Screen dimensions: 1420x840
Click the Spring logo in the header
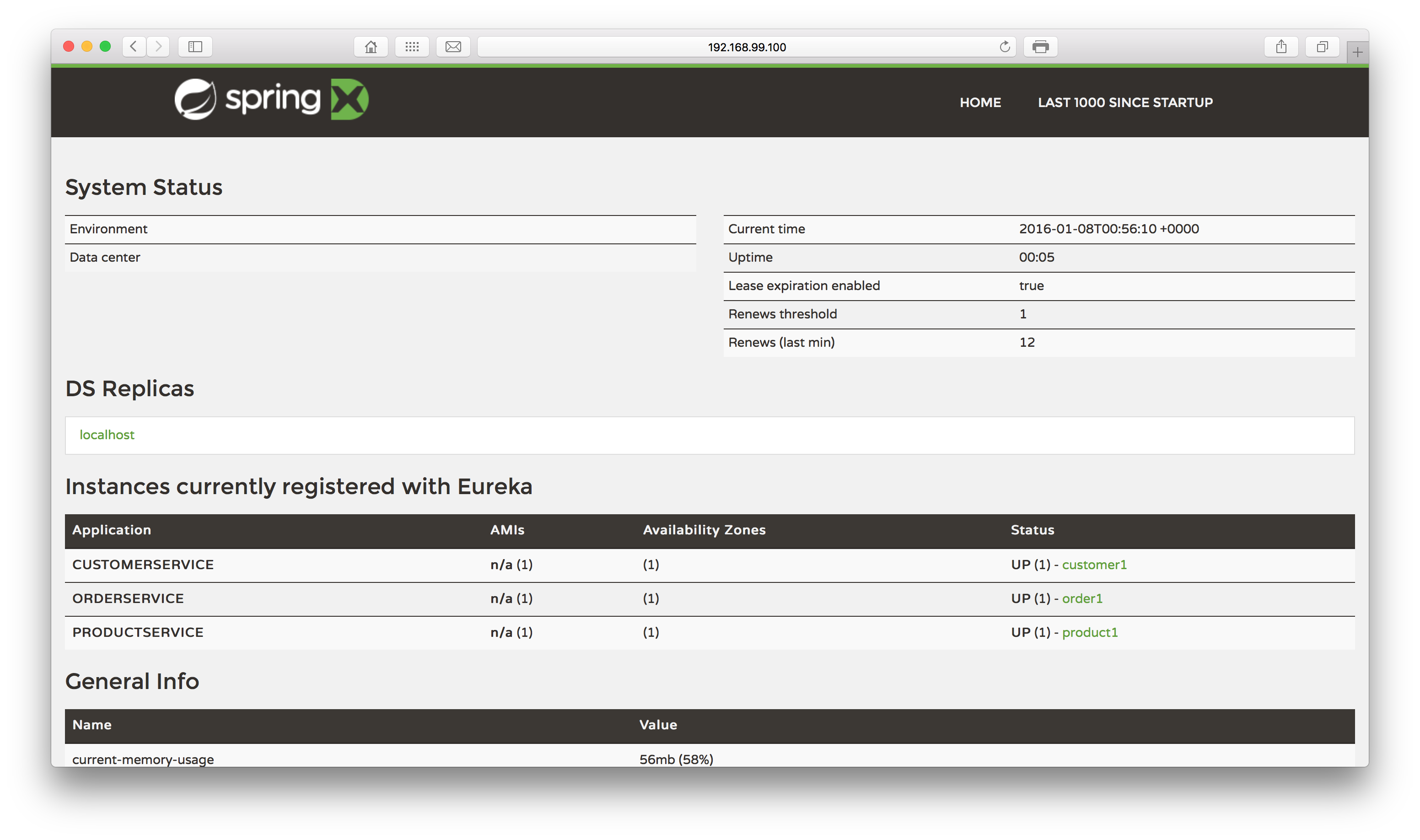pos(272,99)
